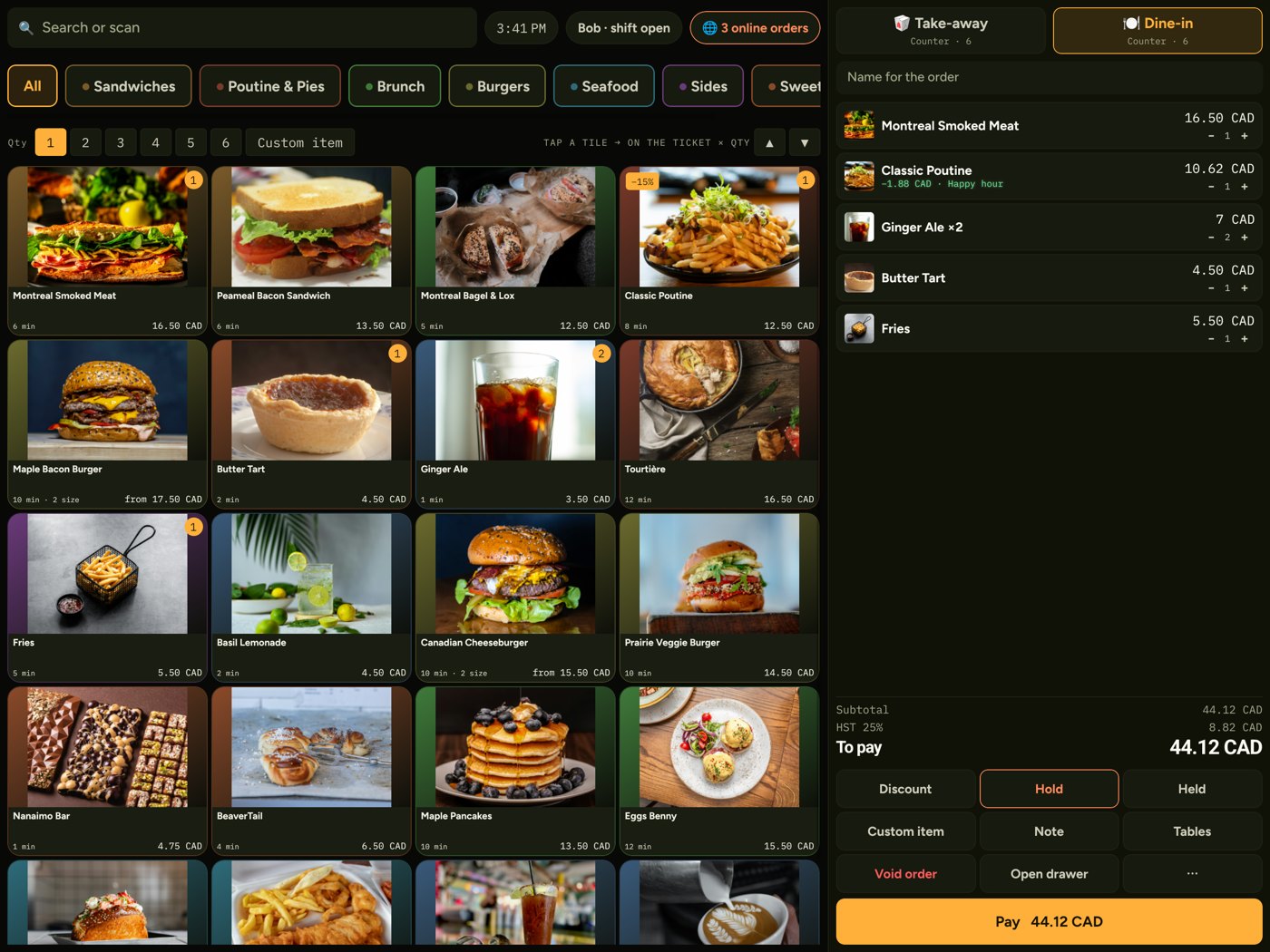Increase Butter Tart quantity on ticket
Screen dimensions: 1270x952
click(1245, 288)
